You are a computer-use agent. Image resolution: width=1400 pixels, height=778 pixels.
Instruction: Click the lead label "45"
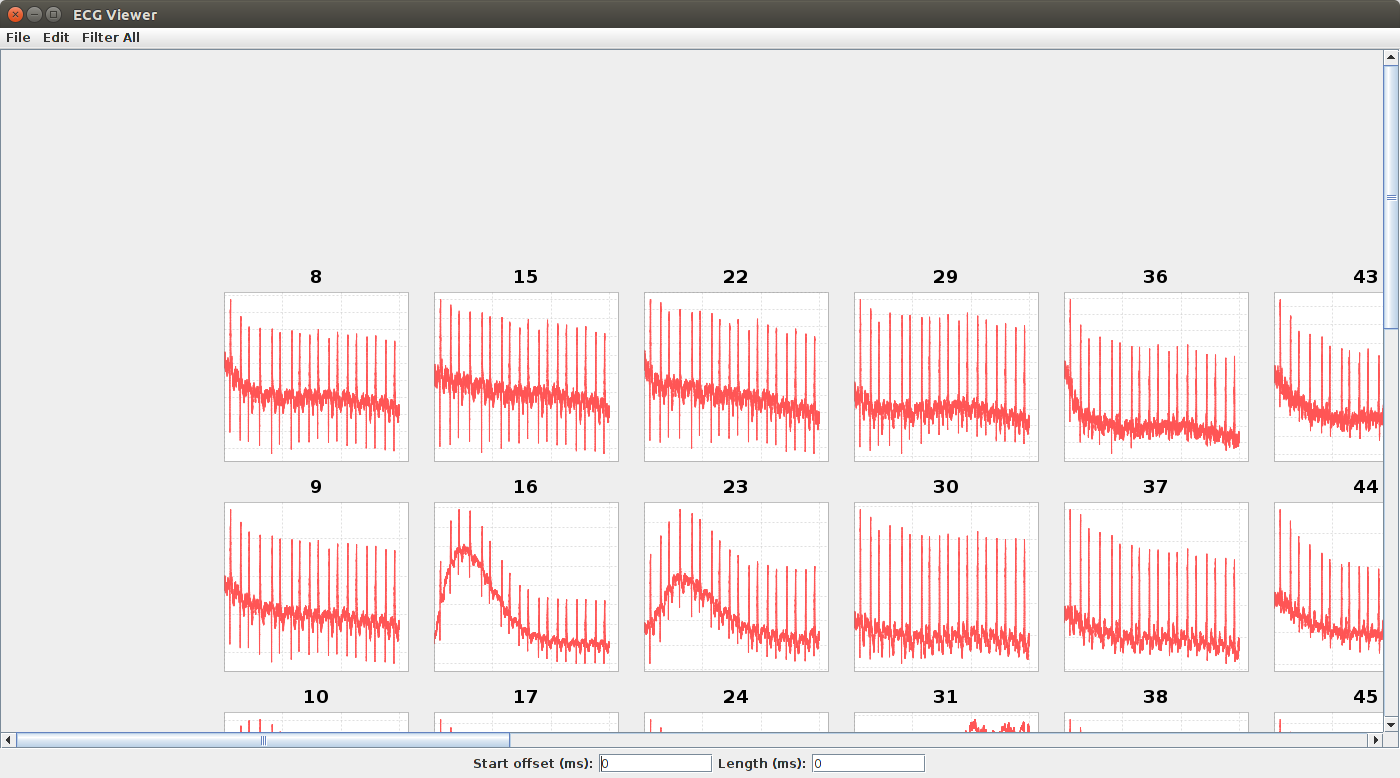(x=1366, y=697)
